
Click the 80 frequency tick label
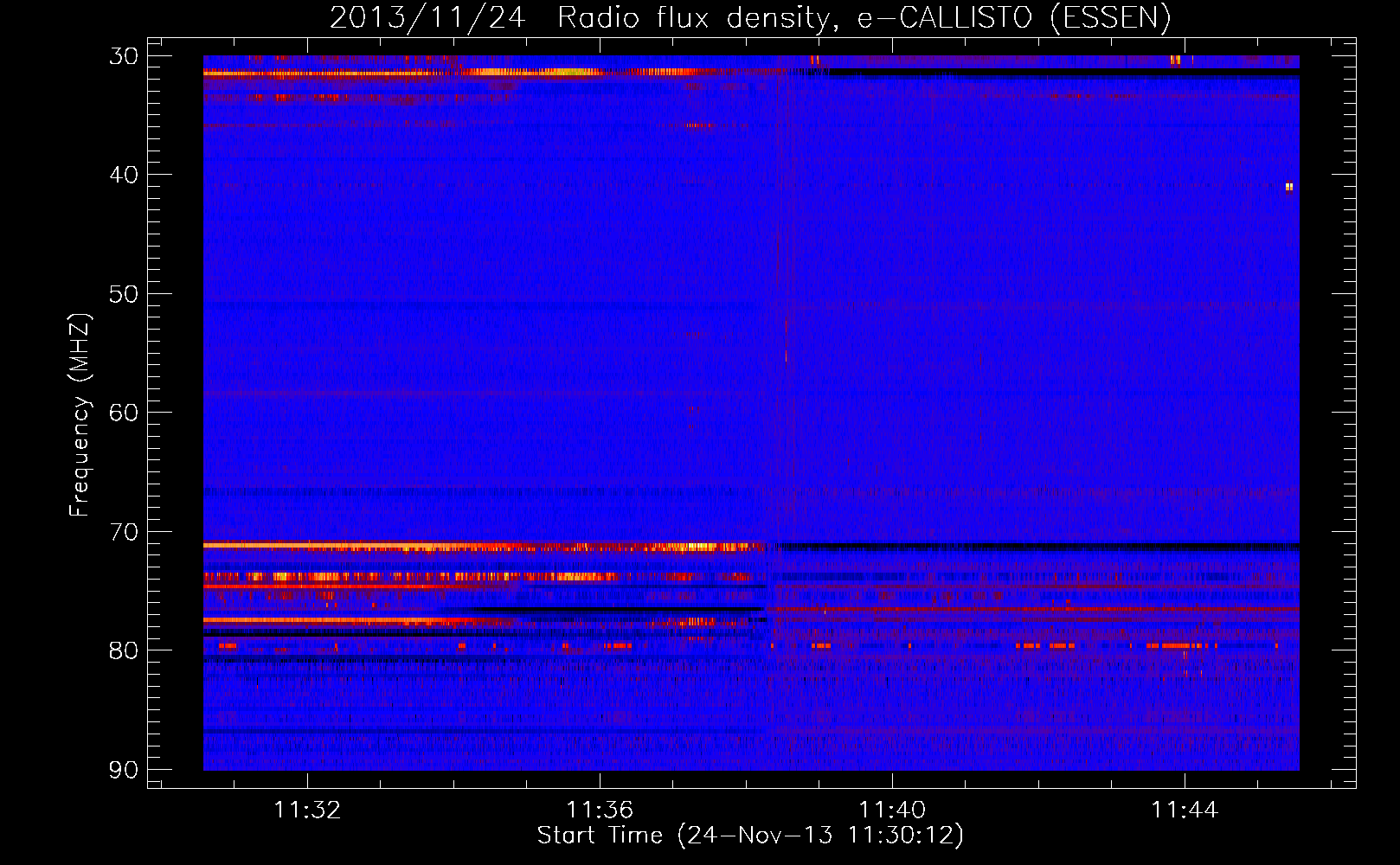click(123, 650)
